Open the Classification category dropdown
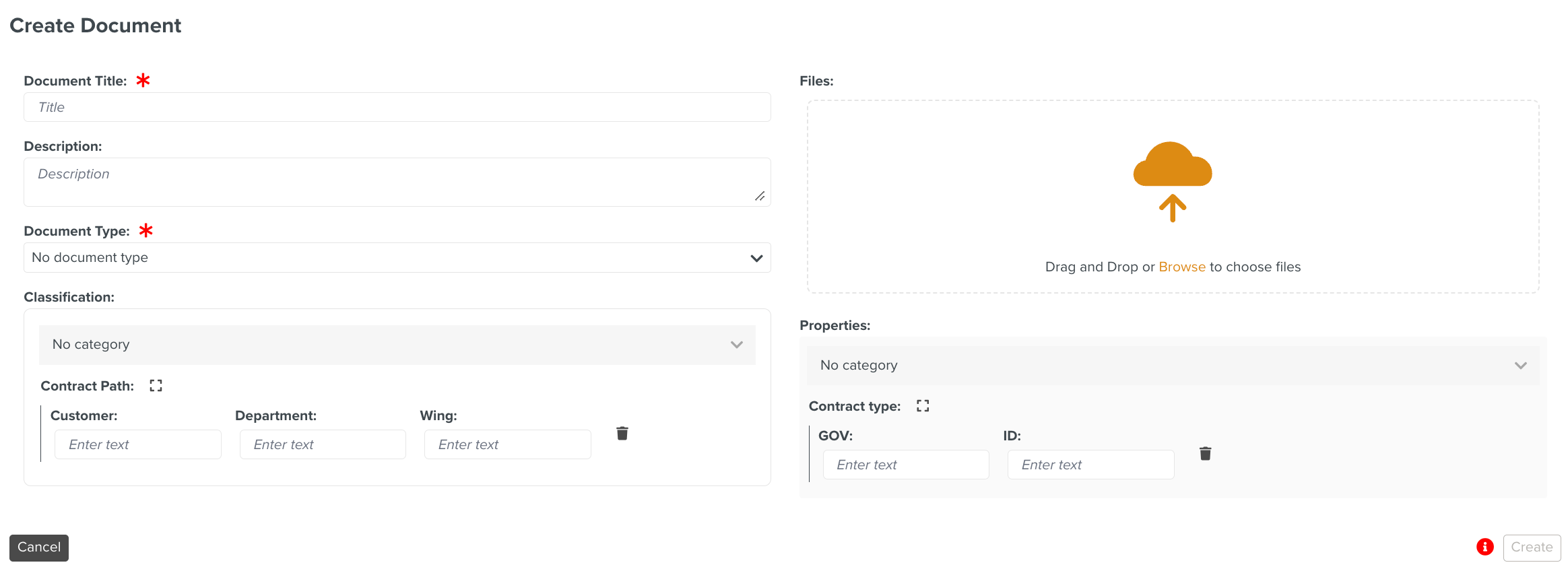The width and height of the screenshot is (1568, 571). (397, 345)
